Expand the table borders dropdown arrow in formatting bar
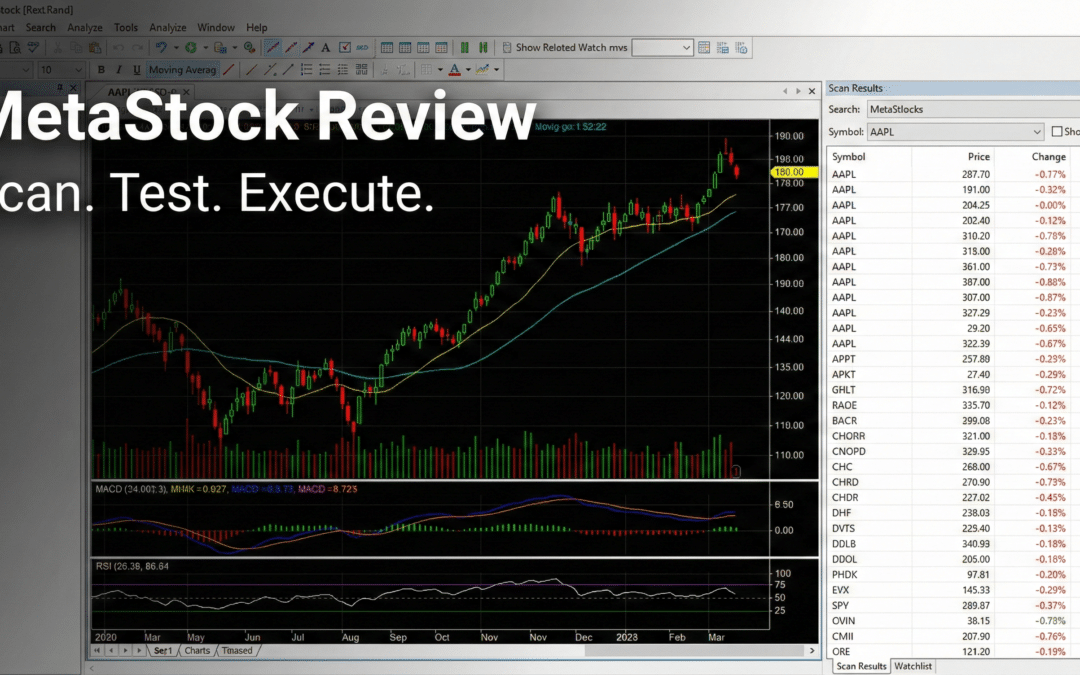Image resolution: width=1080 pixels, height=675 pixels. (440, 70)
